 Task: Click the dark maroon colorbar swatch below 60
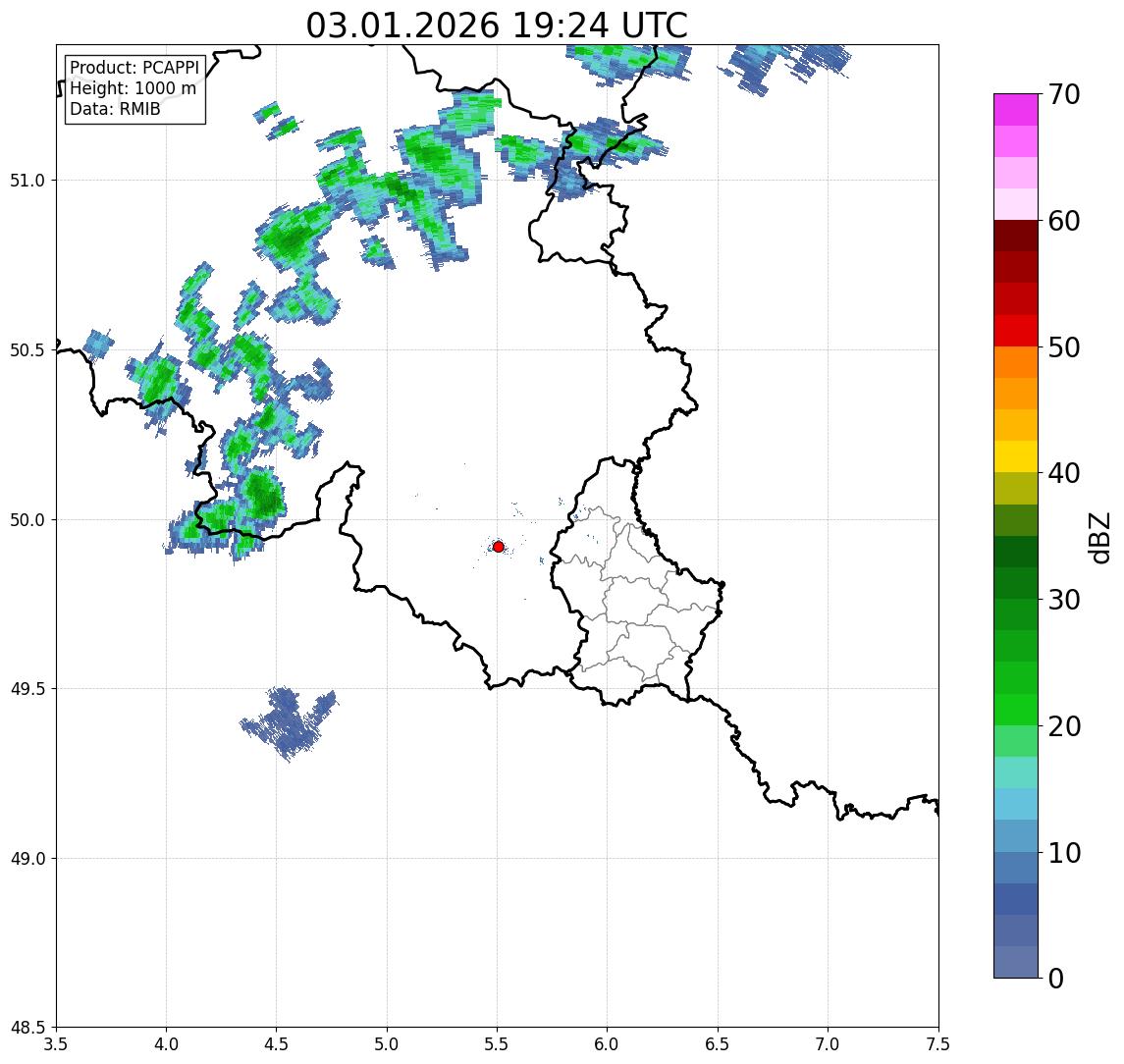(x=1016, y=236)
